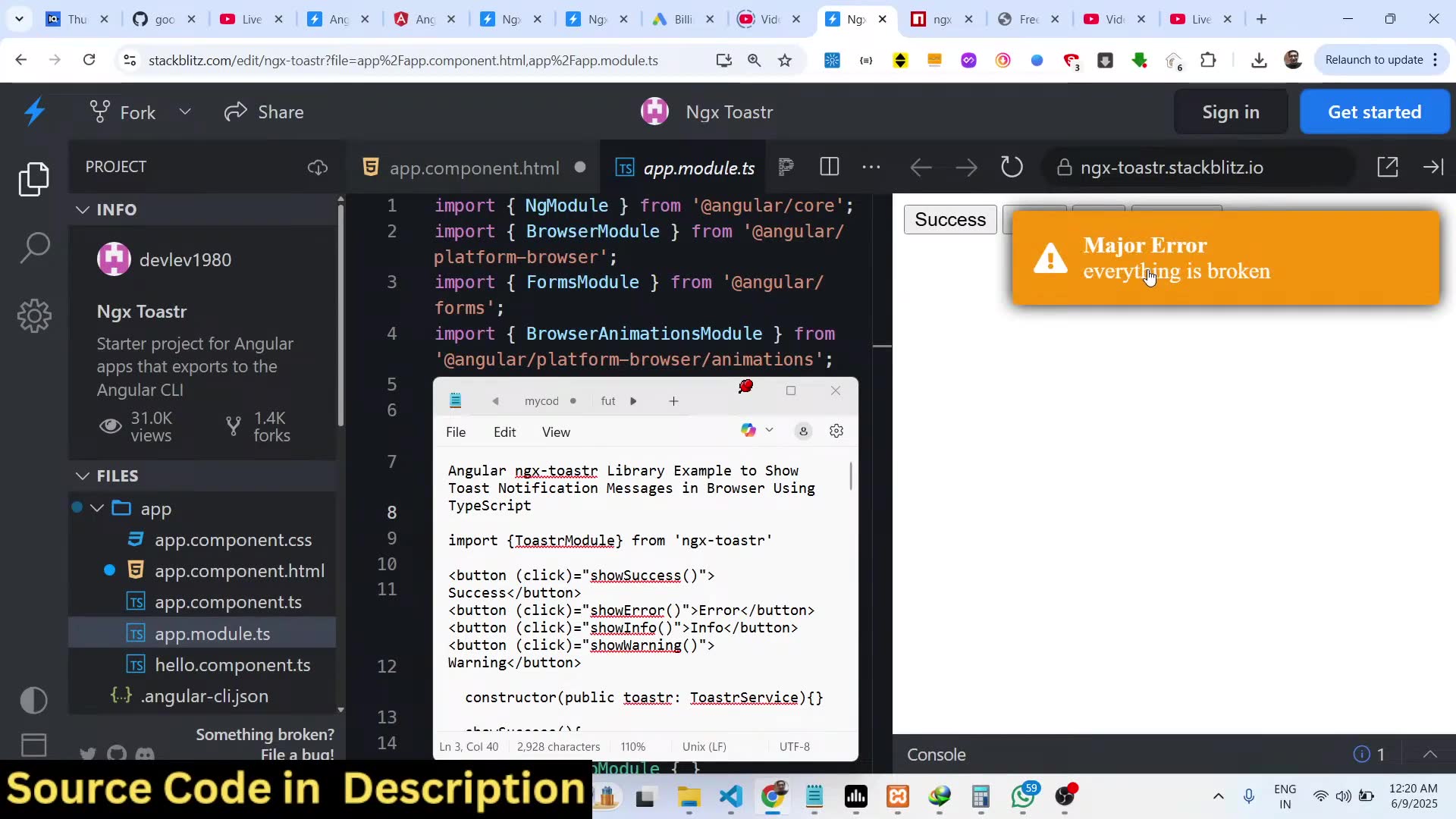
Task: Click the Prettier format code icon
Action: coord(786,167)
